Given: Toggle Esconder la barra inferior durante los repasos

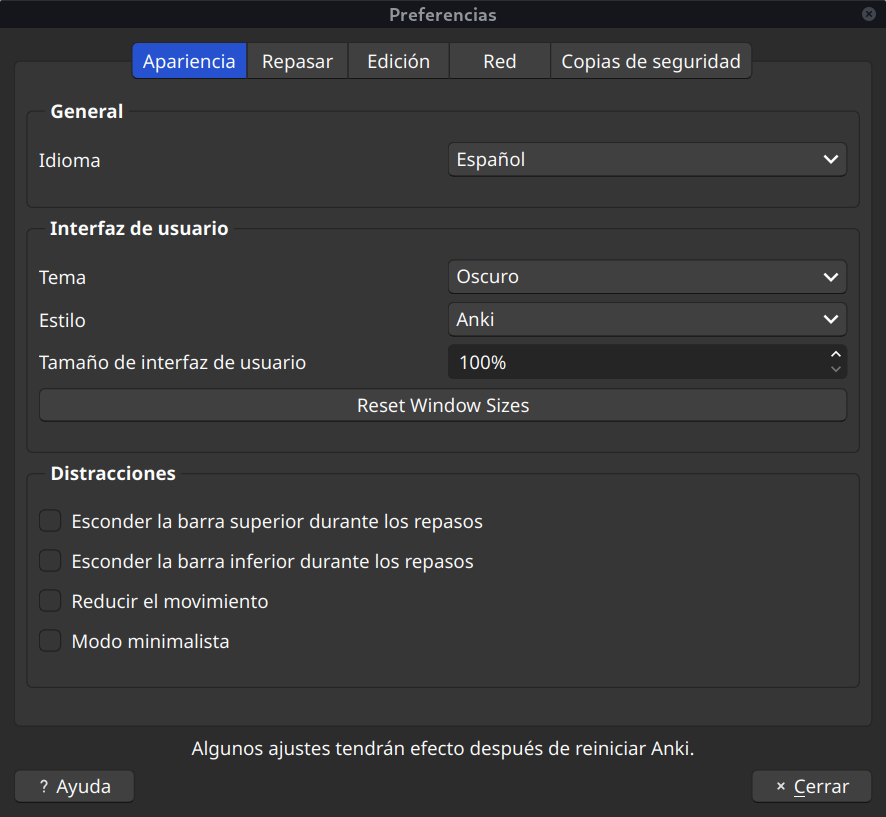Looking at the screenshot, I should point(50,561).
